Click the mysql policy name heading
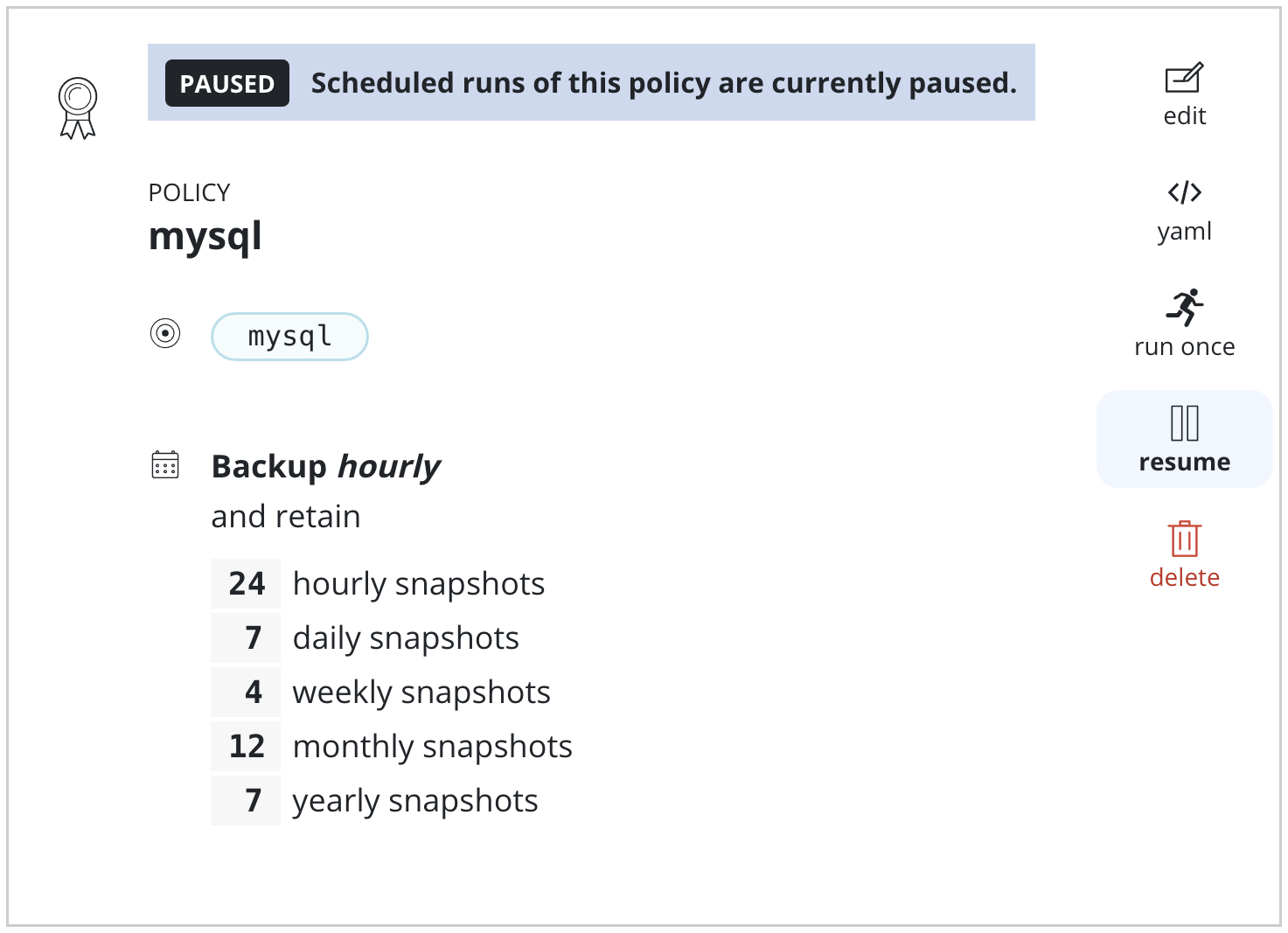The image size is (1288, 933). point(205,237)
